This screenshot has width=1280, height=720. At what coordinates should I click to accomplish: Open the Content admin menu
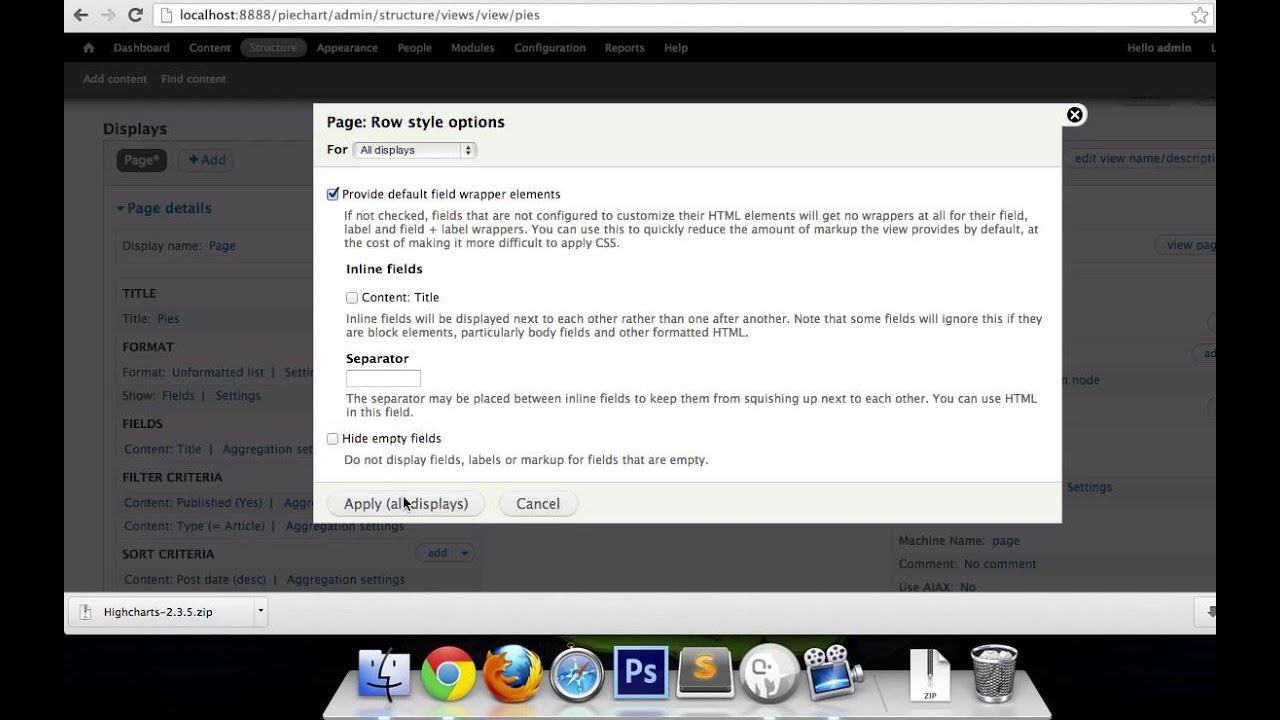[x=210, y=48]
